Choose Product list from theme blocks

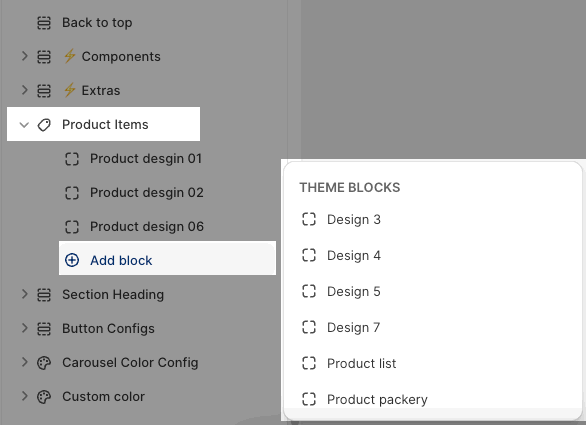pos(433,363)
